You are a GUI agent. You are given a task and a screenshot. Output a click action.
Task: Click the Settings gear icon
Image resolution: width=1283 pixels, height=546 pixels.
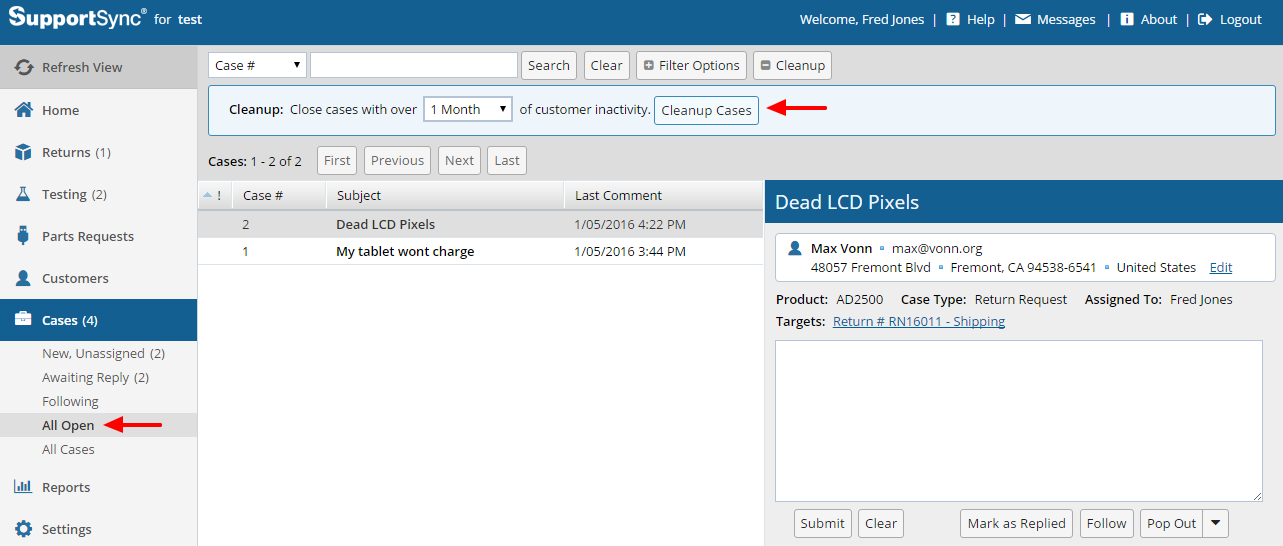[x=23, y=529]
